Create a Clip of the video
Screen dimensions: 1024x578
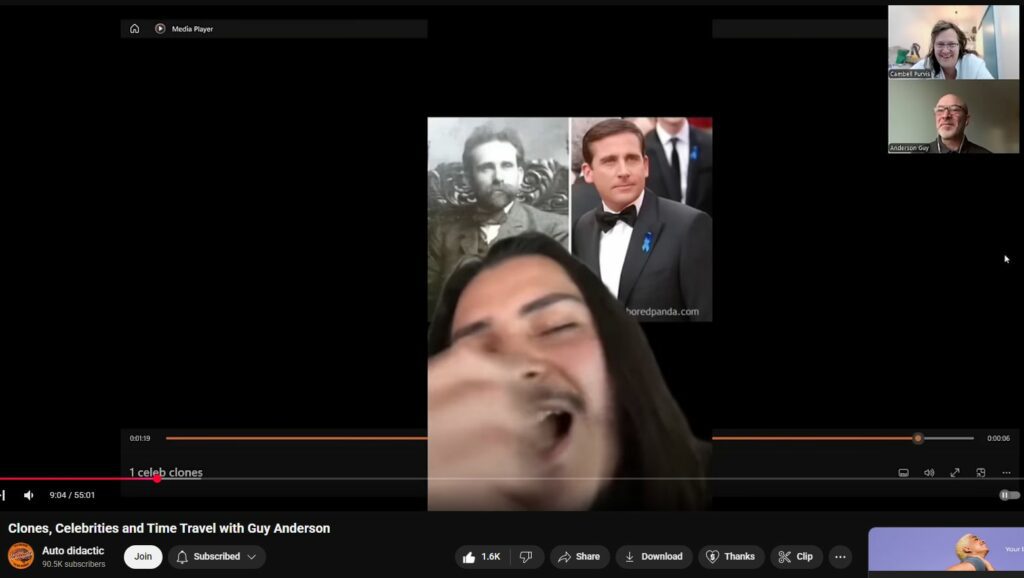tap(795, 556)
